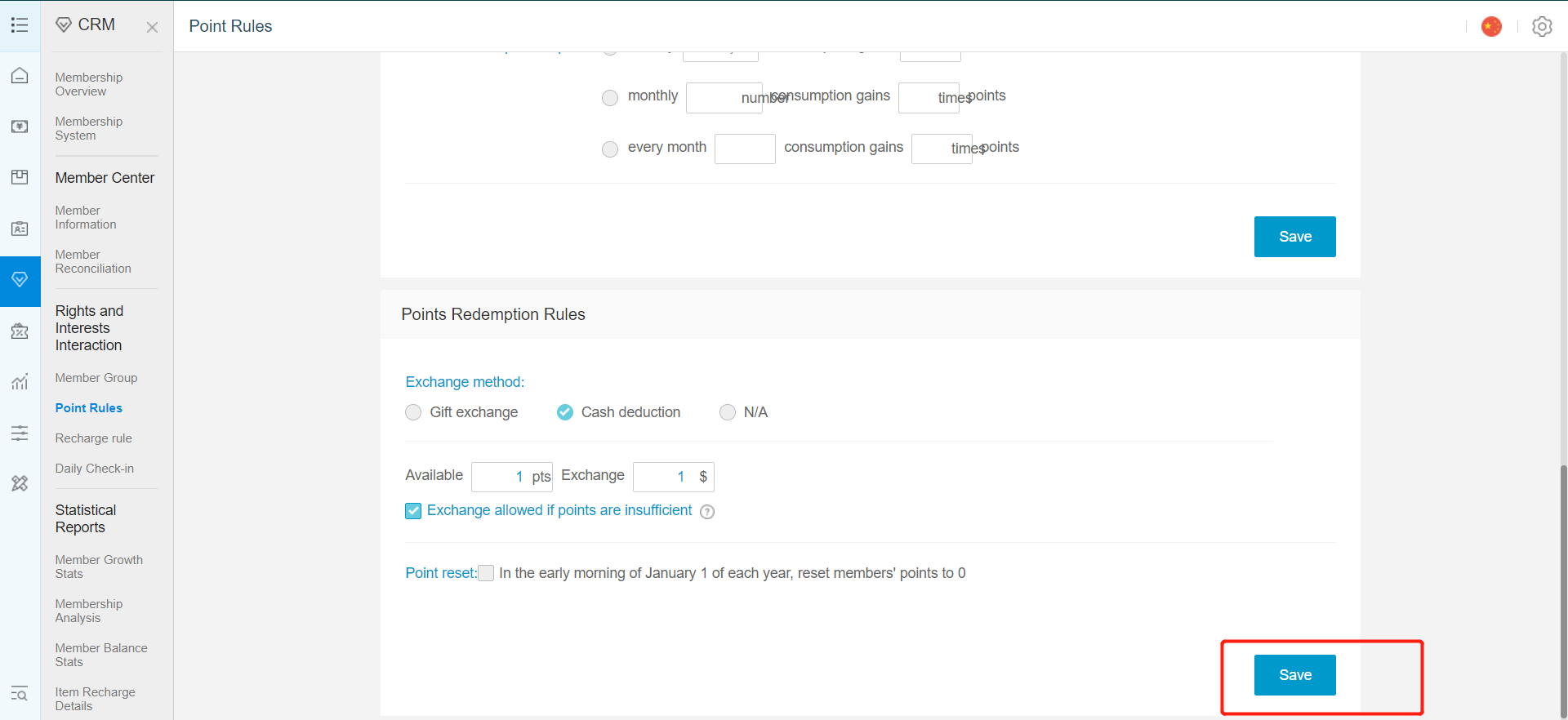Select the monthly number radio option
The width and height of the screenshot is (1568, 720).
click(610, 98)
